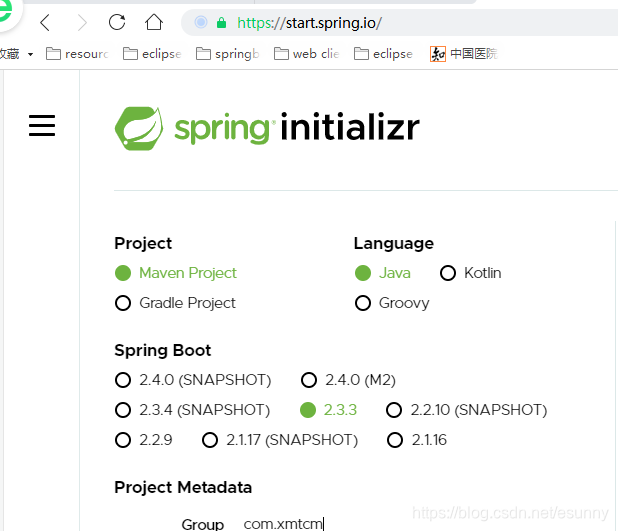Screen dimensions: 618x531
Task: Open the 'resourc' bookmark folder
Action: (77, 54)
